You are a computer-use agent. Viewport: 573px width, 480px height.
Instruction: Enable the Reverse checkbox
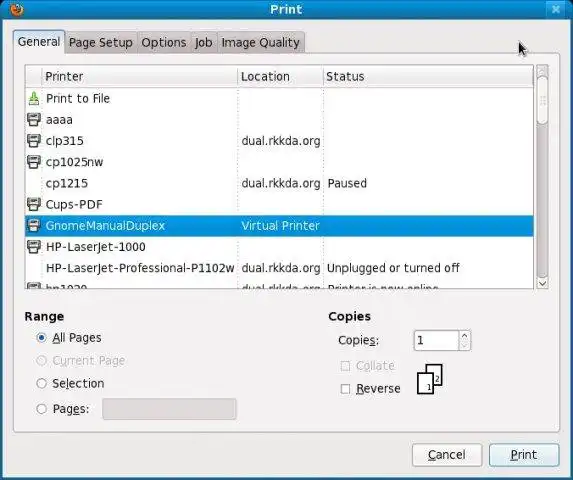pyautogui.click(x=345, y=389)
